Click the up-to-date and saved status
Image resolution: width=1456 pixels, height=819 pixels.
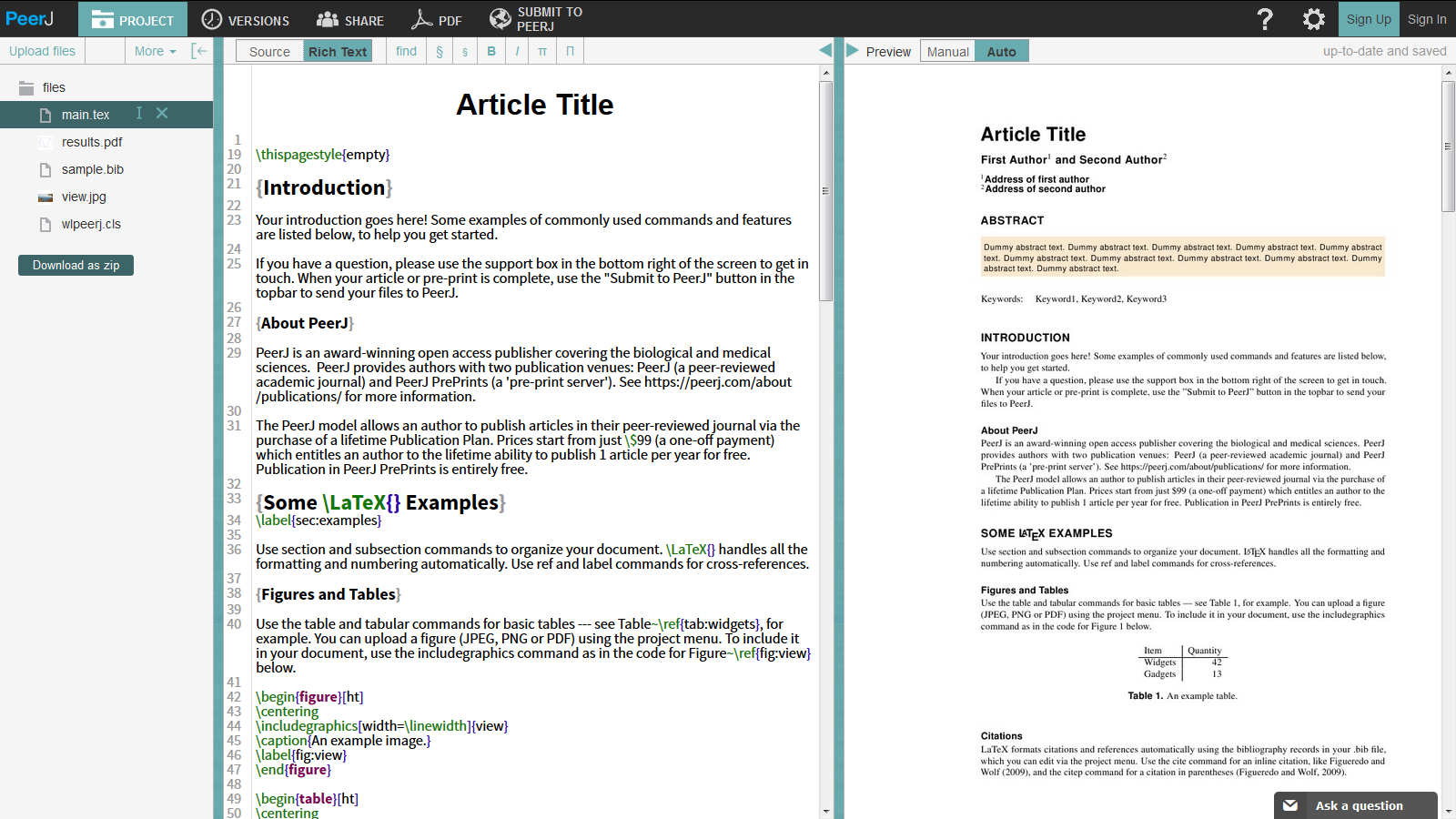click(1384, 51)
